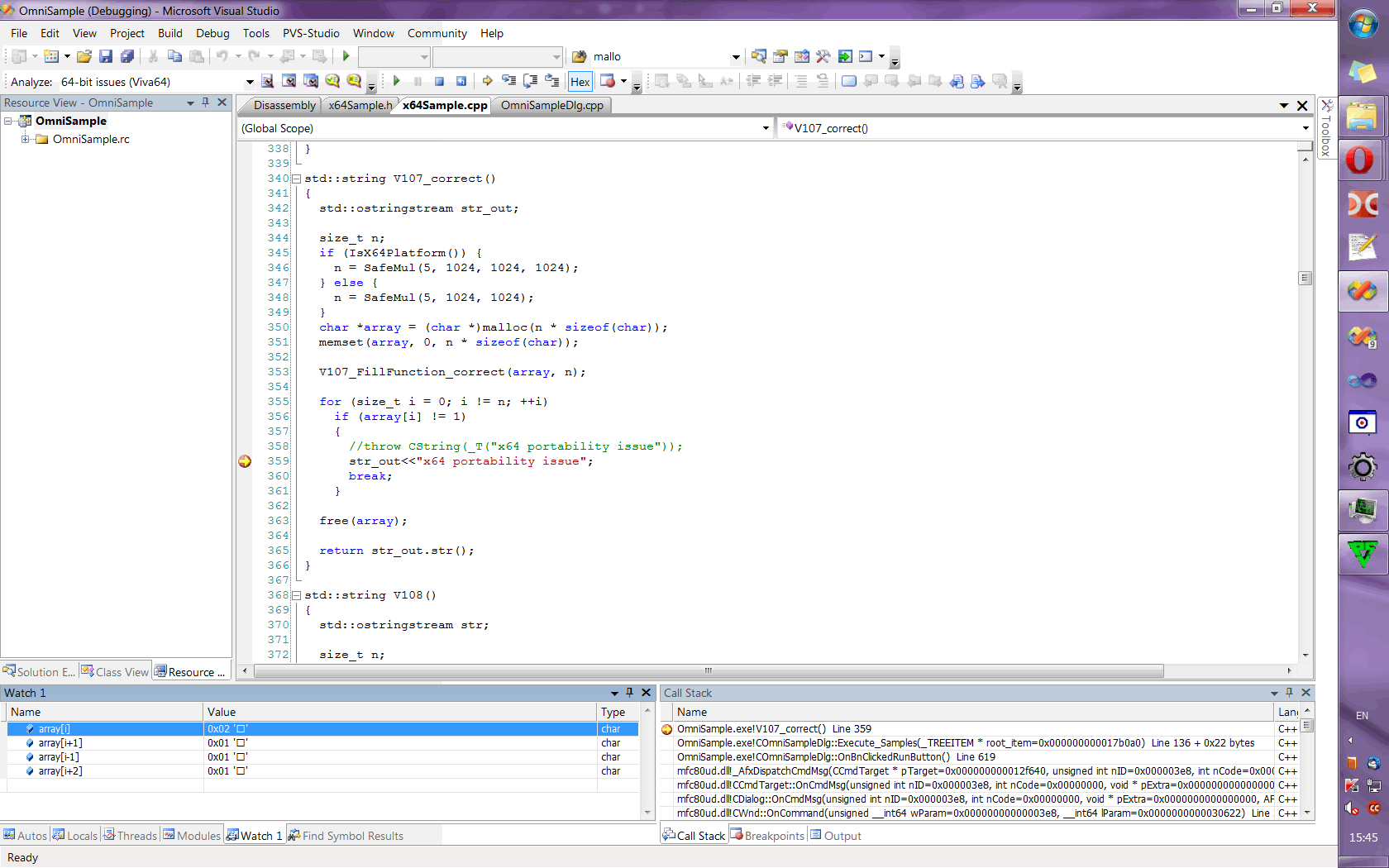
Task: Click the Step Into icon
Action: 509,81
